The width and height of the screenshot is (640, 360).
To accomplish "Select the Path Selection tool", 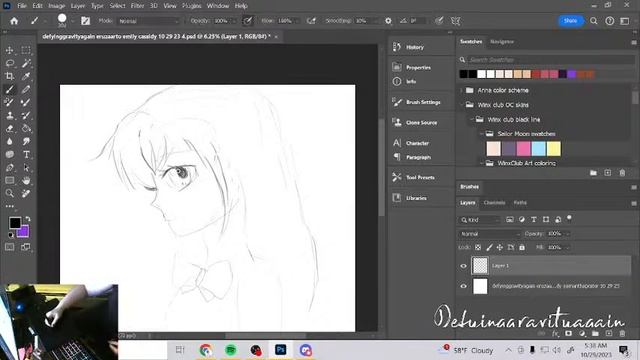I will pyautogui.click(x=26, y=168).
